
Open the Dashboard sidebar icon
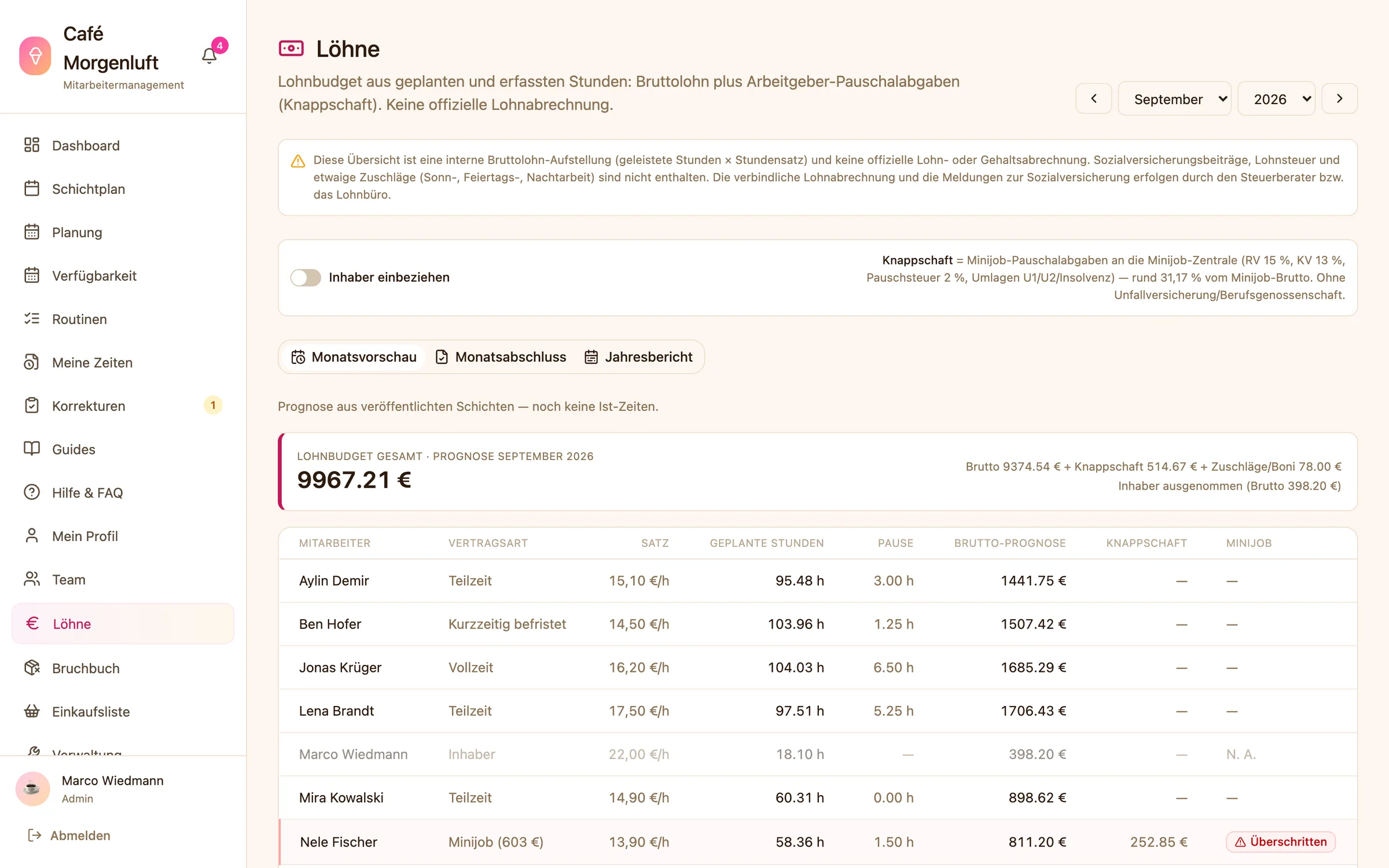click(x=32, y=145)
